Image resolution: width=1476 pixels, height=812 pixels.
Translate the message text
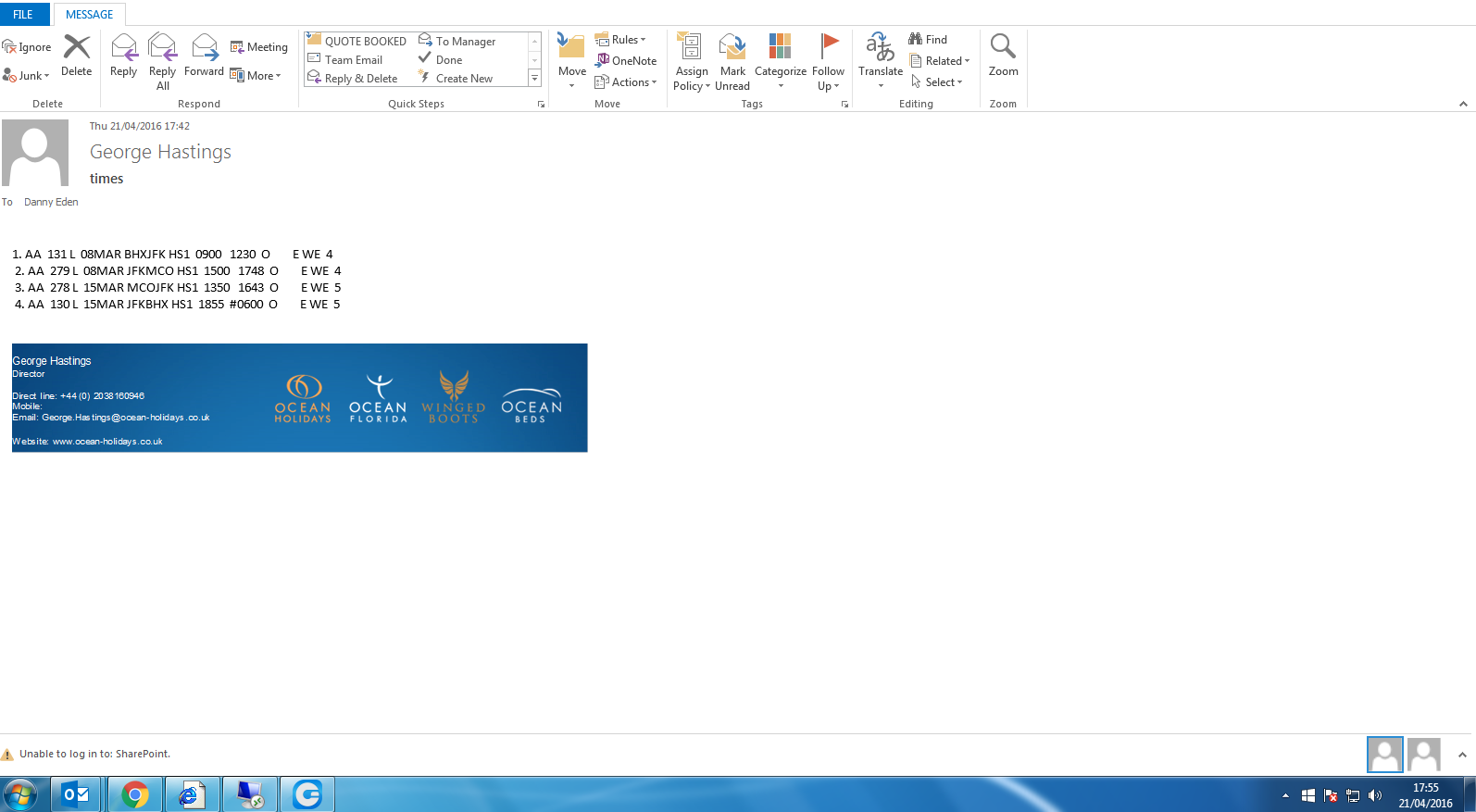pos(881,61)
